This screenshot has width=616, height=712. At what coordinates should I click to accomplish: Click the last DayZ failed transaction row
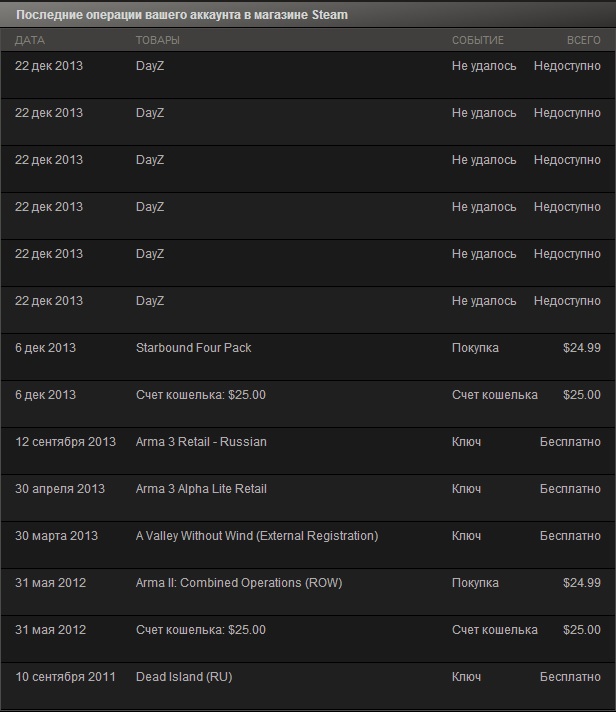[x=308, y=310]
